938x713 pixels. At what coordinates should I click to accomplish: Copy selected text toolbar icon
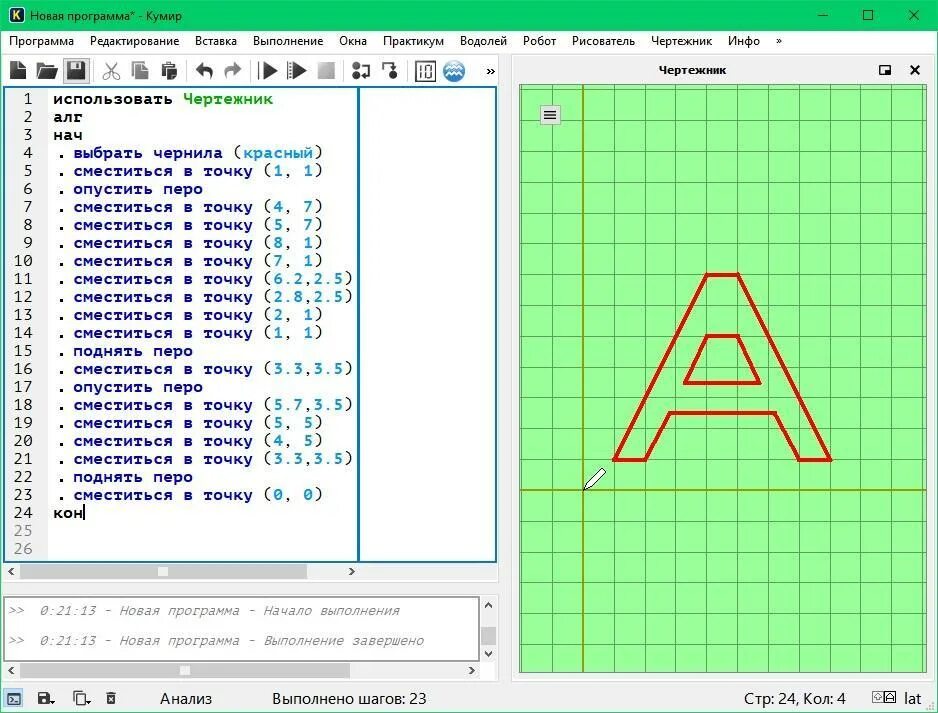coord(140,71)
